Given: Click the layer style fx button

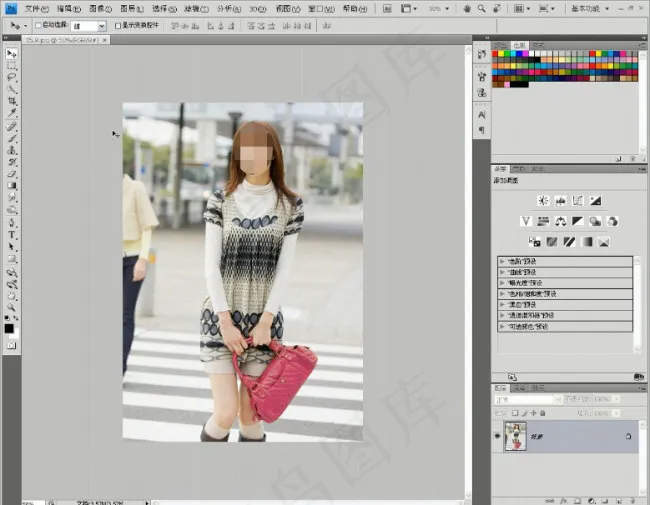Looking at the screenshot, I should [x=564, y=501].
